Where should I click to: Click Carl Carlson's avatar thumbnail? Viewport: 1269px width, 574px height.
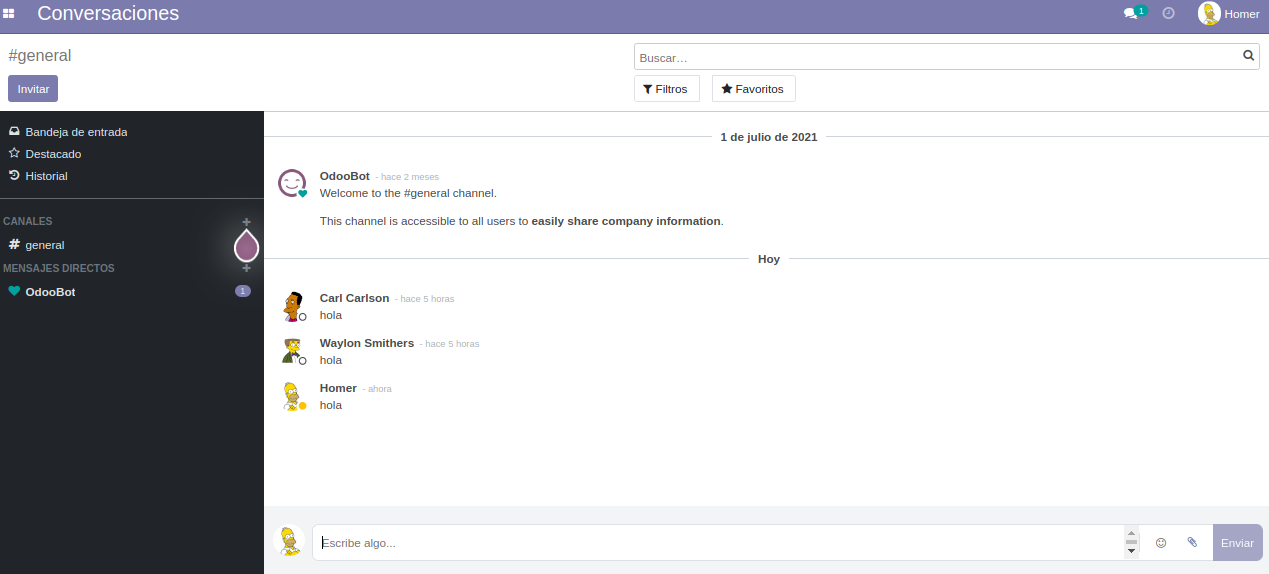[292, 305]
